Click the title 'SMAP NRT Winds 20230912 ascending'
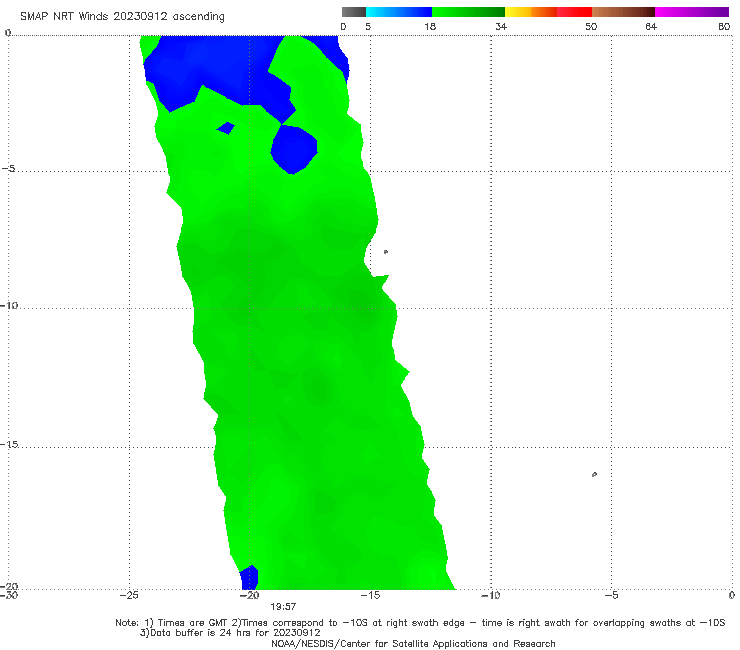 pos(122,16)
